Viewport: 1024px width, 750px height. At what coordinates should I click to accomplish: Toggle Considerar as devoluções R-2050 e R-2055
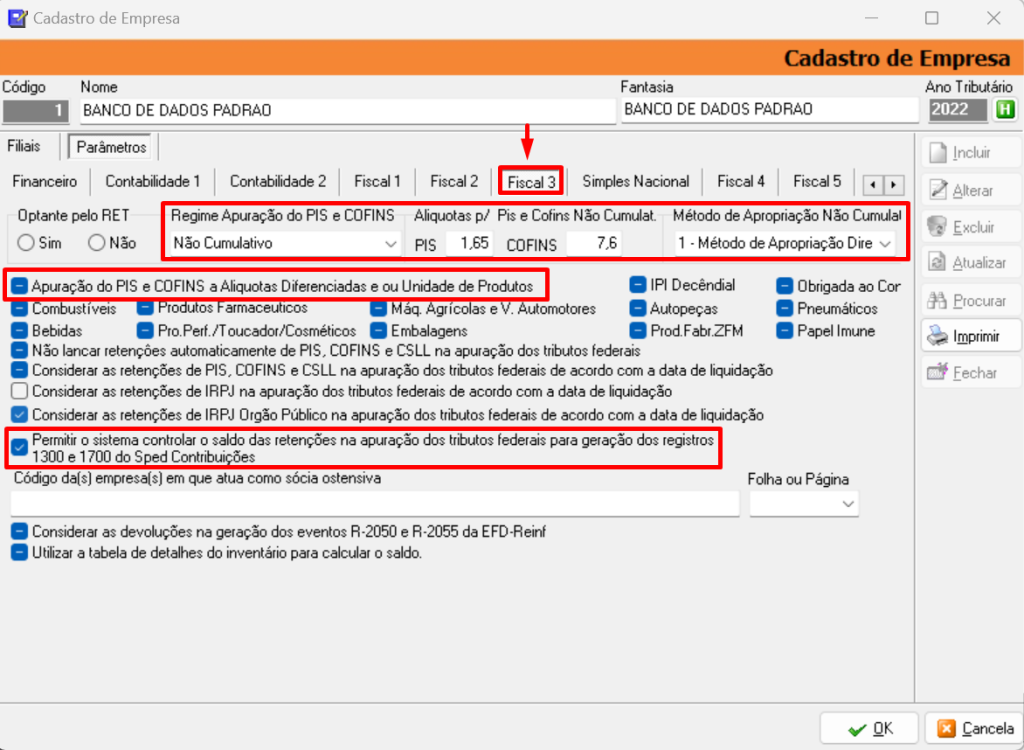(20, 532)
